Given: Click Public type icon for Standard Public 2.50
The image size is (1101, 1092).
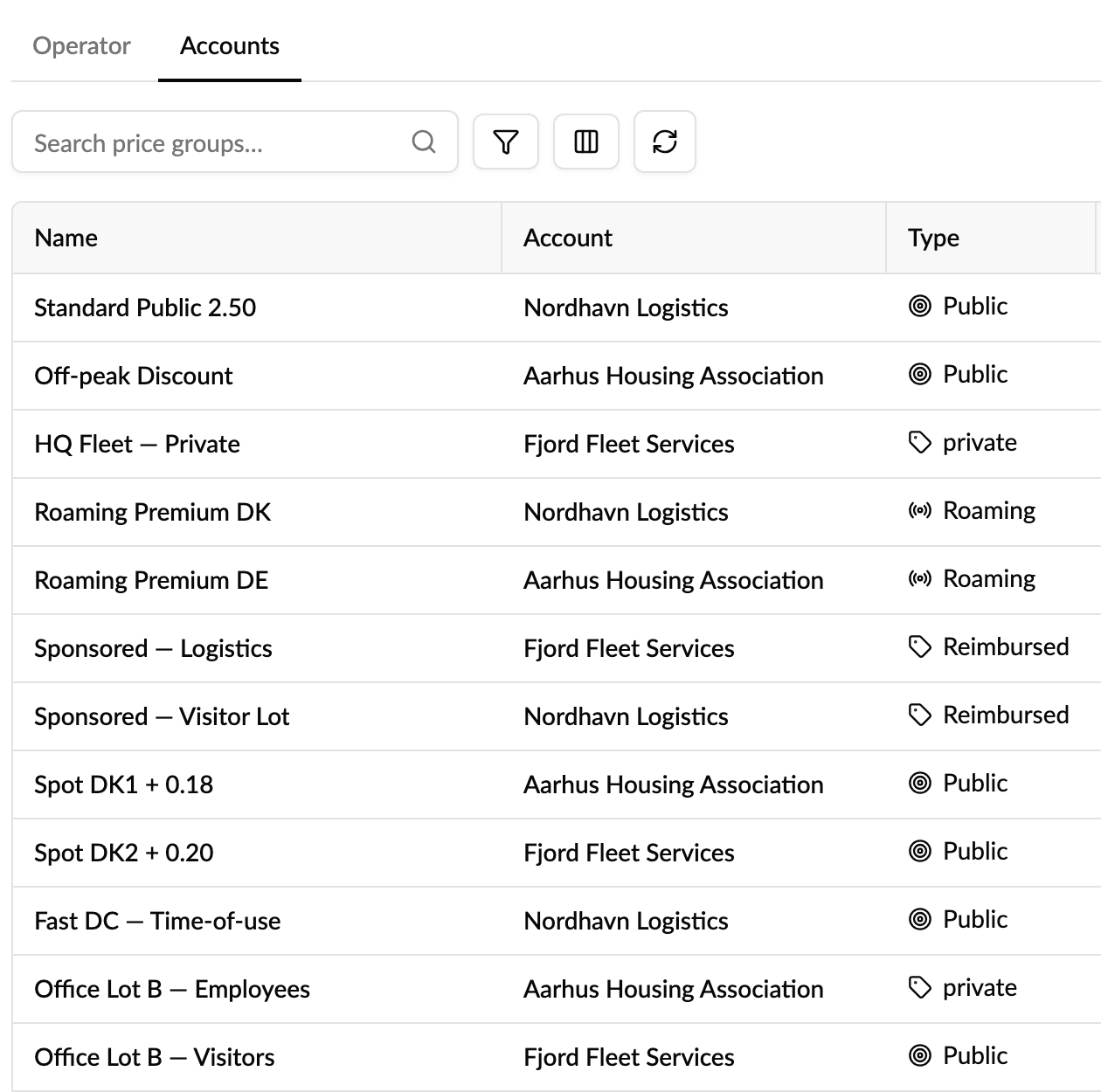Looking at the screenshot, I should [920, 306].
